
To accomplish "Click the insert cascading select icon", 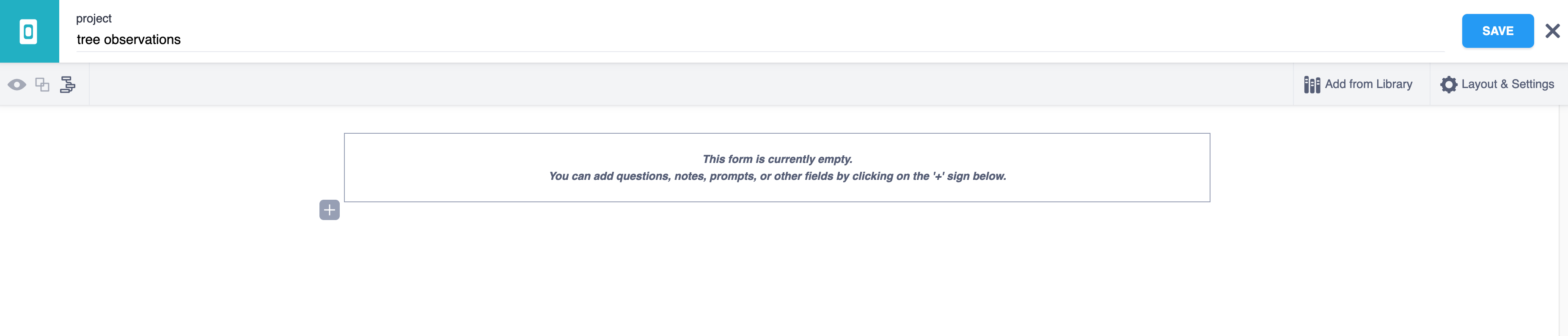I will [68, 85].
